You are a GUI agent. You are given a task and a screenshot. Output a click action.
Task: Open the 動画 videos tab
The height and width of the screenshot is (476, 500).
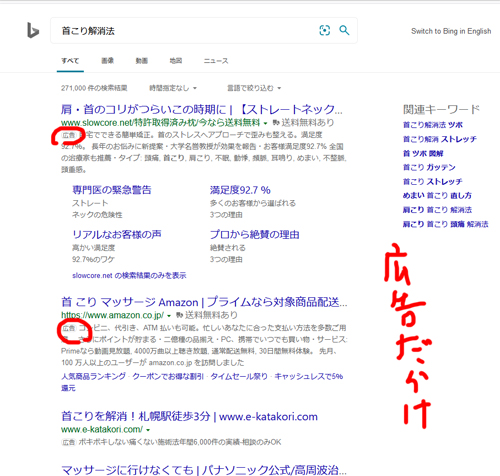pyautogui.click(x=142, y=61)
